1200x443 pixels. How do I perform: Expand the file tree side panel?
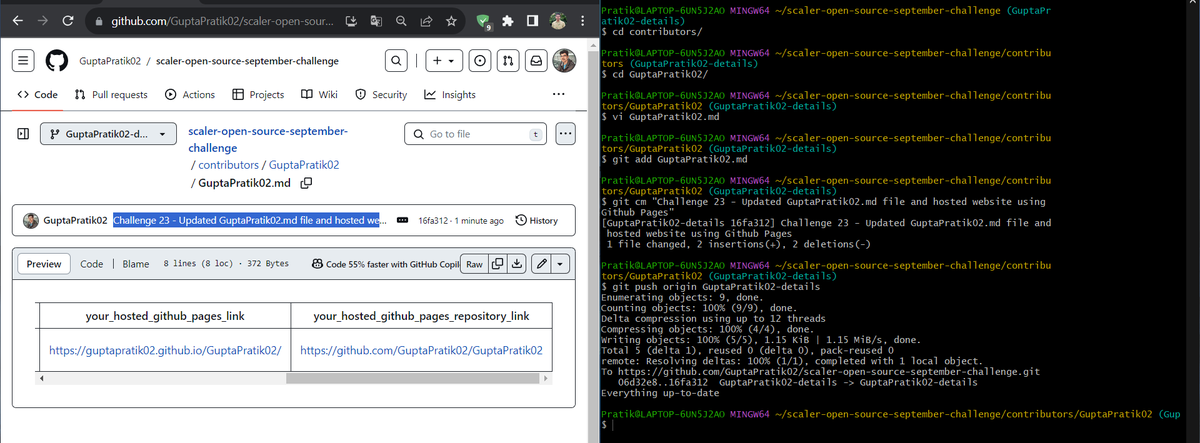click(x=23, y=134)
